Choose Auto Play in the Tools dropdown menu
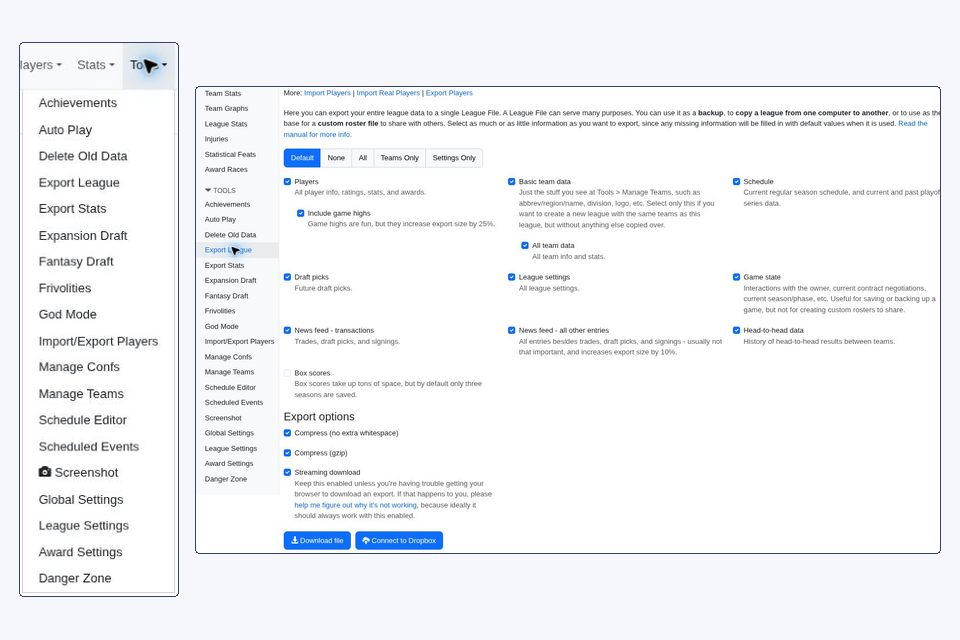 point(66,130)
